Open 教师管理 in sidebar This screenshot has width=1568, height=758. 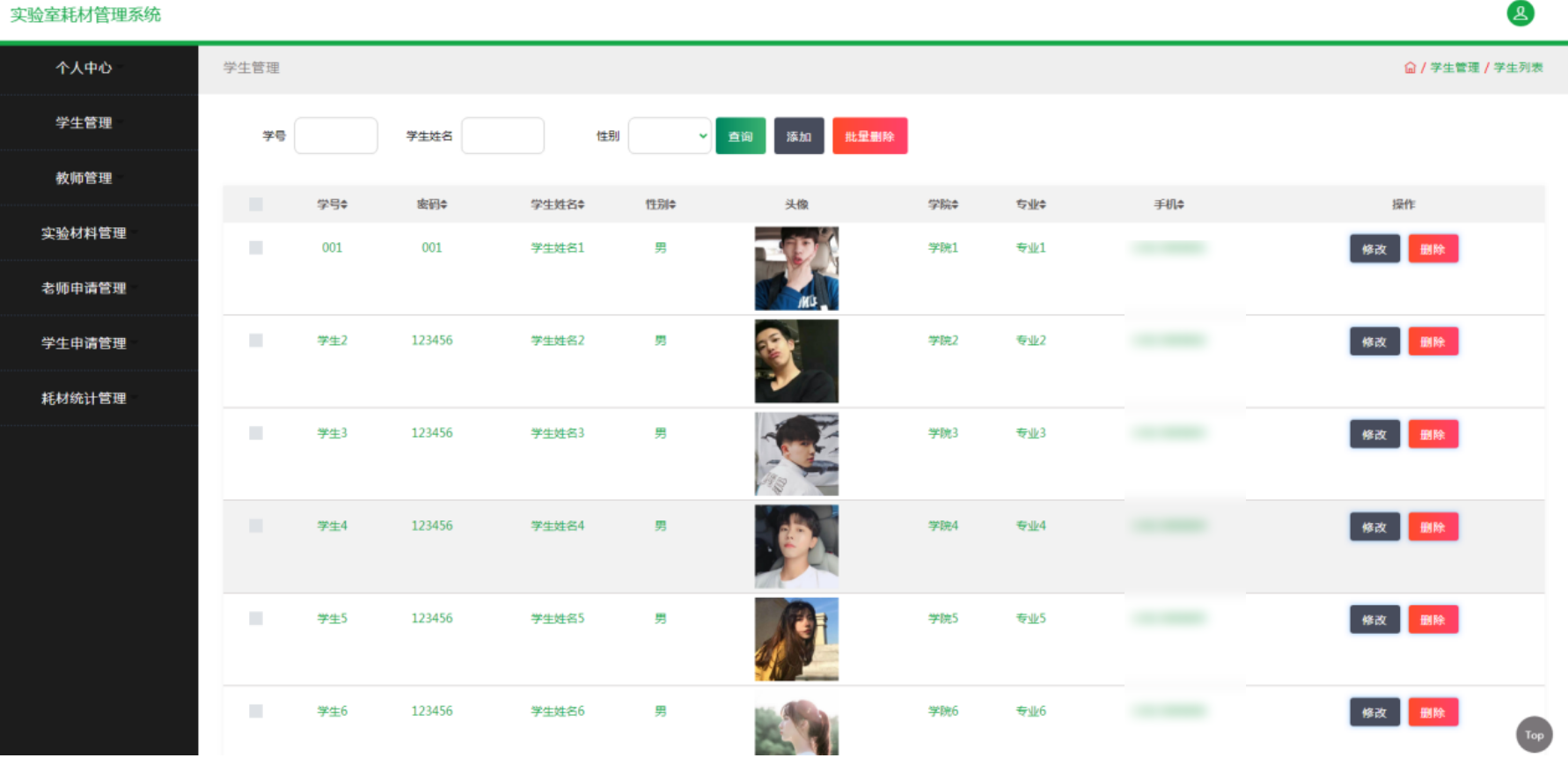(84, 178)
